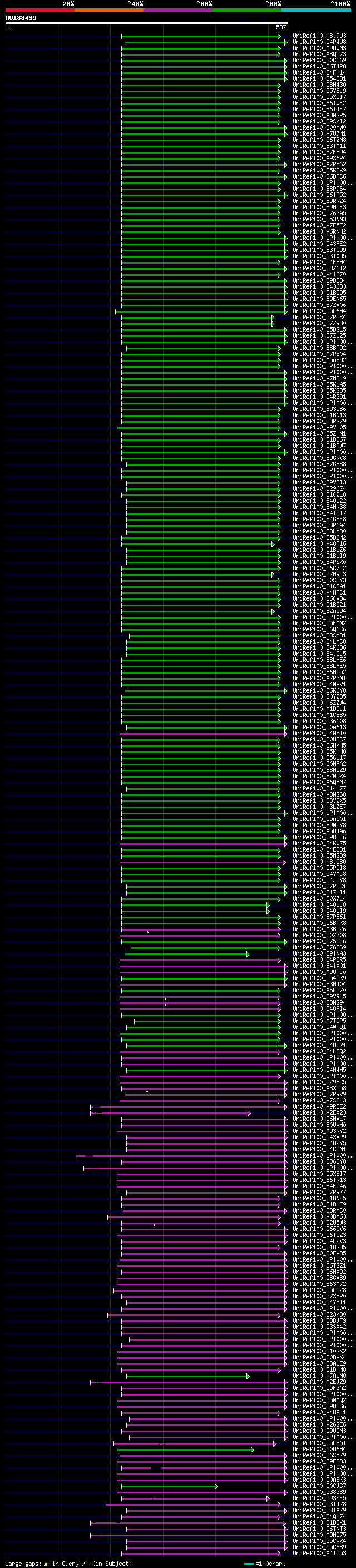Click the purple alignment bar for UniRef100_A8JC80
The height and width of the screenshot is (1568, 356).
(x=202, y=862)
